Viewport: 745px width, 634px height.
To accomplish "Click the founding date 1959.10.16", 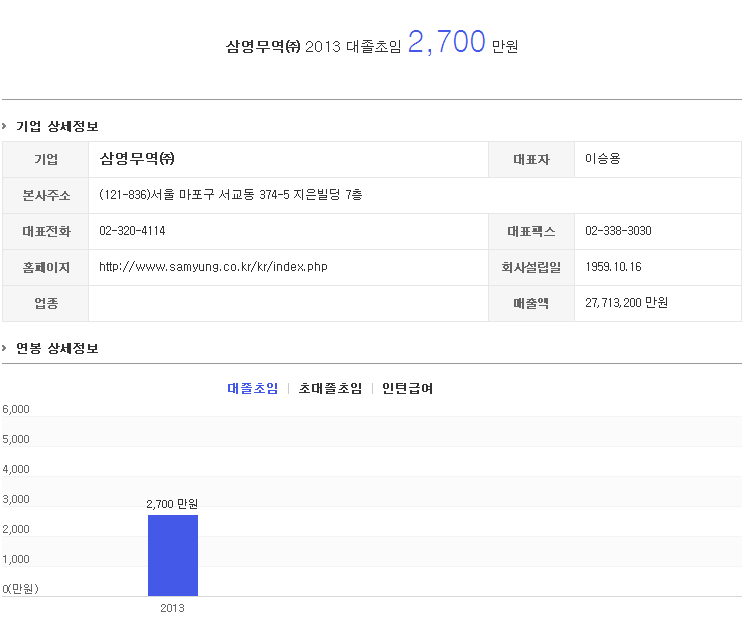I will click(x=613, y=267).
